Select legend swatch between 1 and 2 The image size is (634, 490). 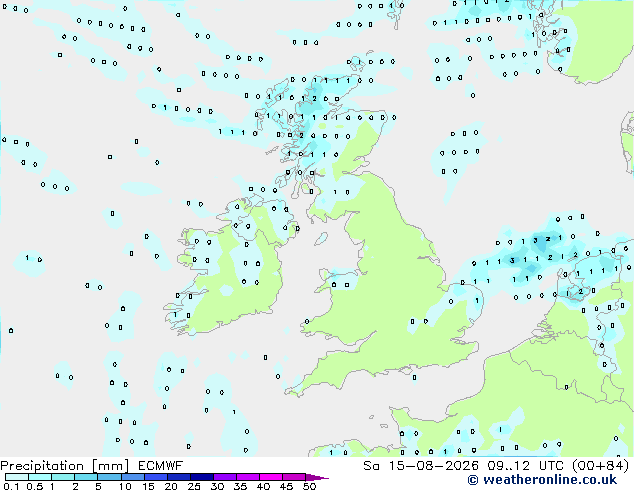click(x=63, y=477)
